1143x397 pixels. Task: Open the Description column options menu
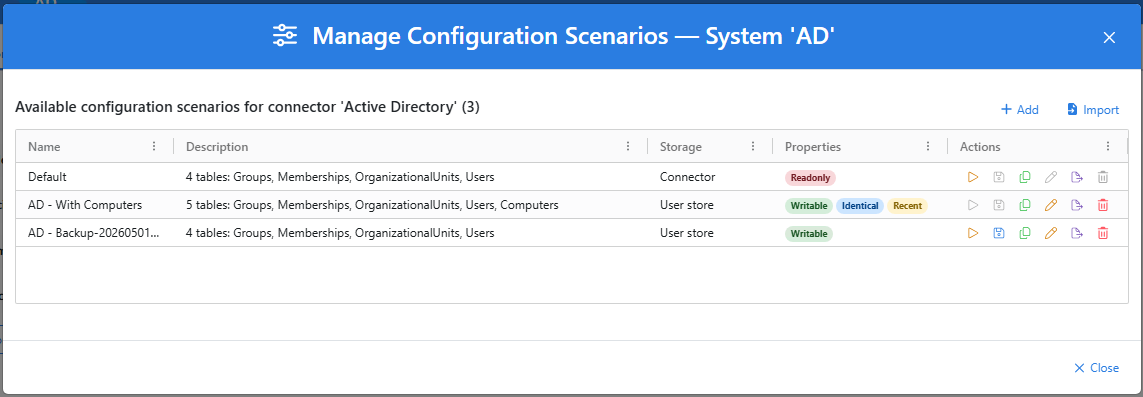click(x=628, y=146)
